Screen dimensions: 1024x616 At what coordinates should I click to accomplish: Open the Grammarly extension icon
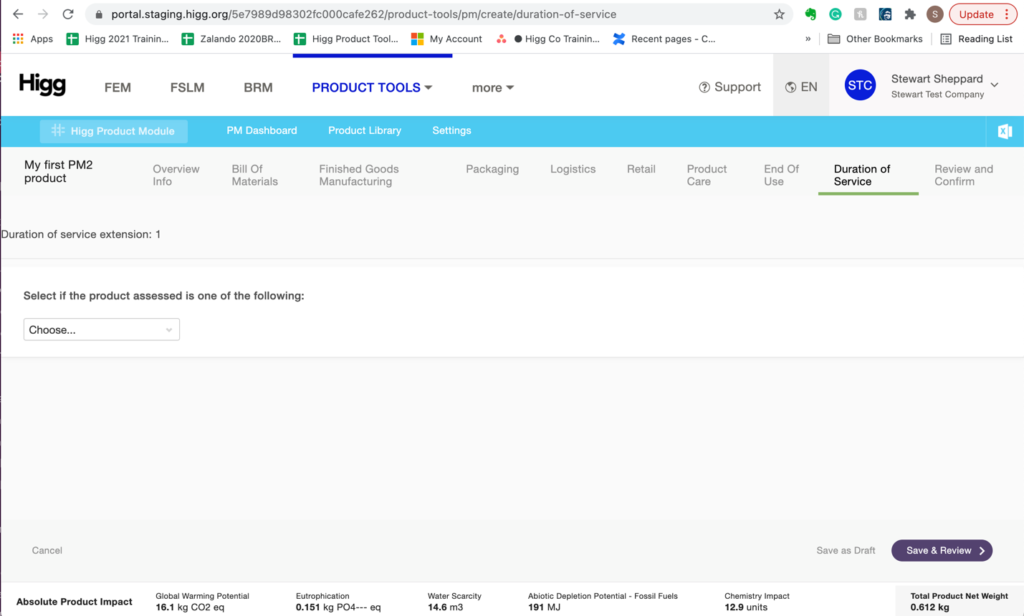[x=835, y=14]
